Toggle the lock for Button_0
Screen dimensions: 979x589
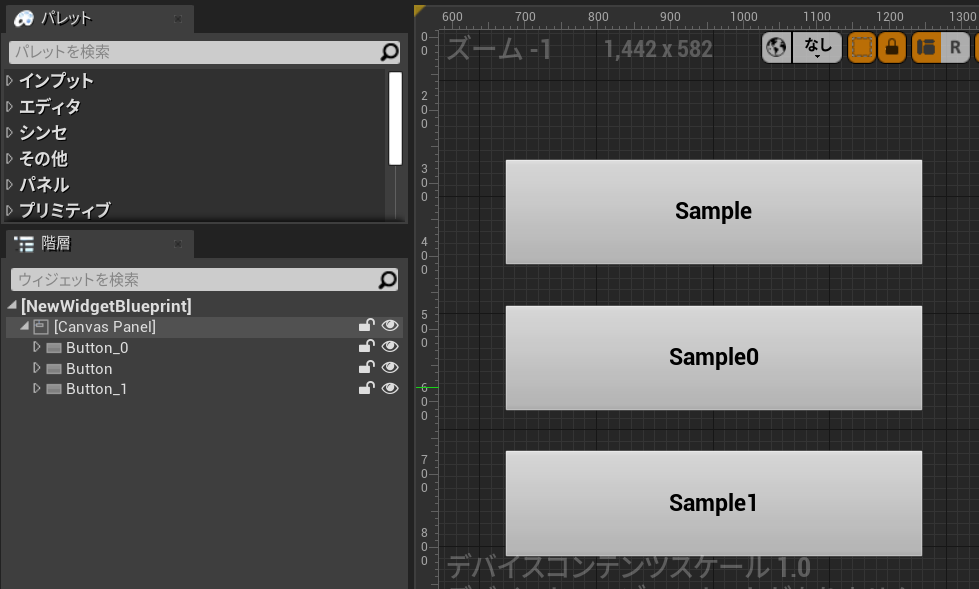click(367, 346)
